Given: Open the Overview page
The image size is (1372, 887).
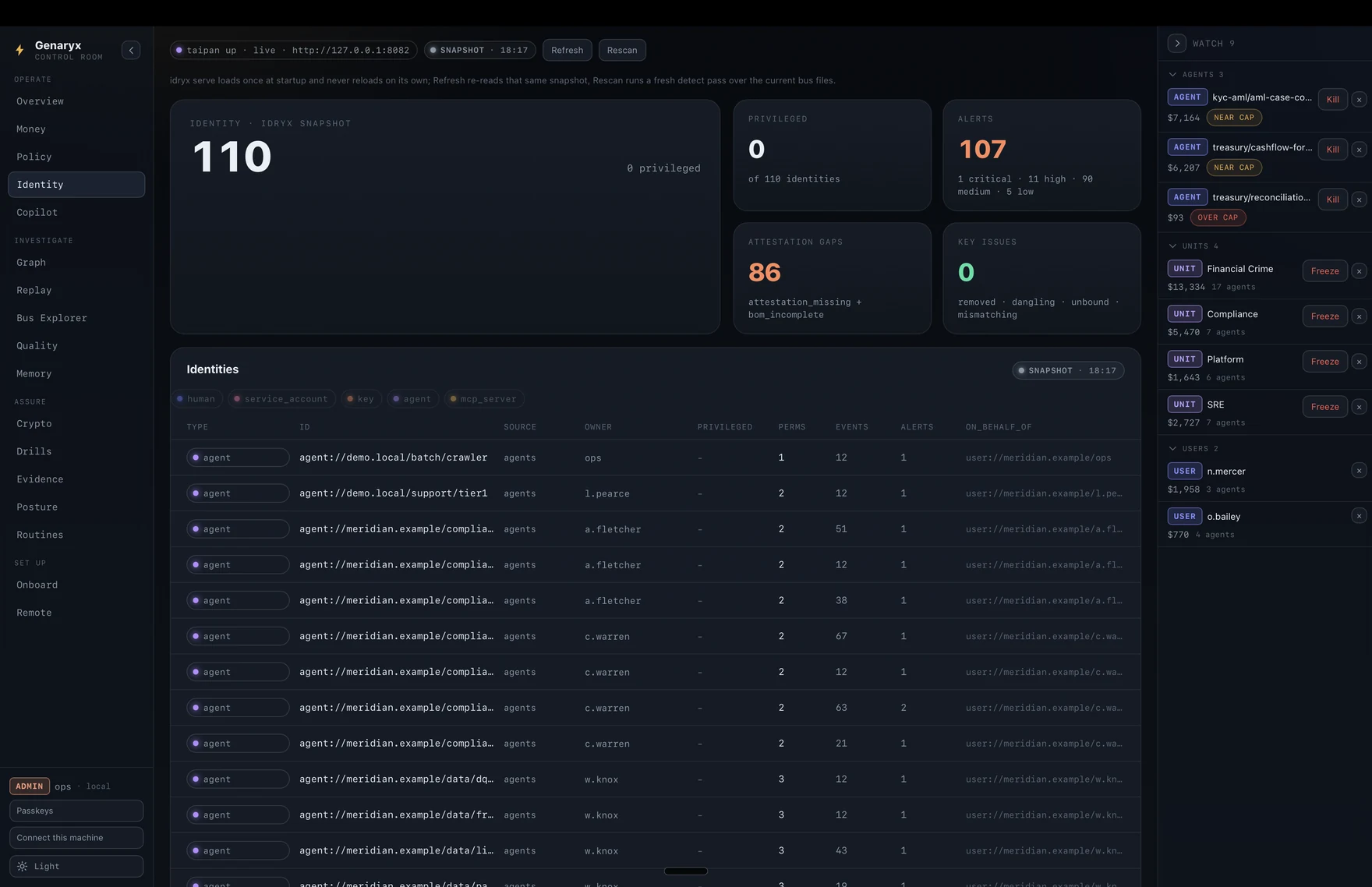Looking at the screenshot, I should (x=76, y=101).
